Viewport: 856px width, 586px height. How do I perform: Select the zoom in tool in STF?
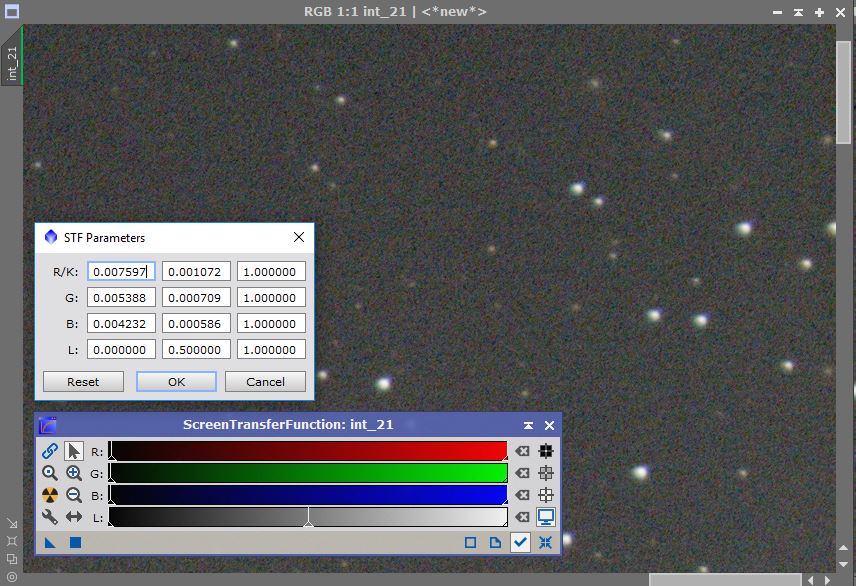click(74, 473)
